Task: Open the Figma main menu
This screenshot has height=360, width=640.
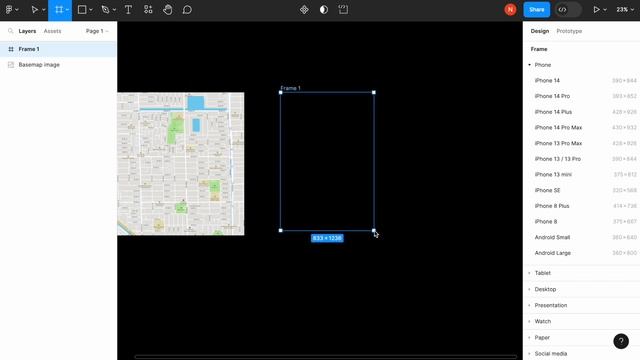Action: click(11, 10)
